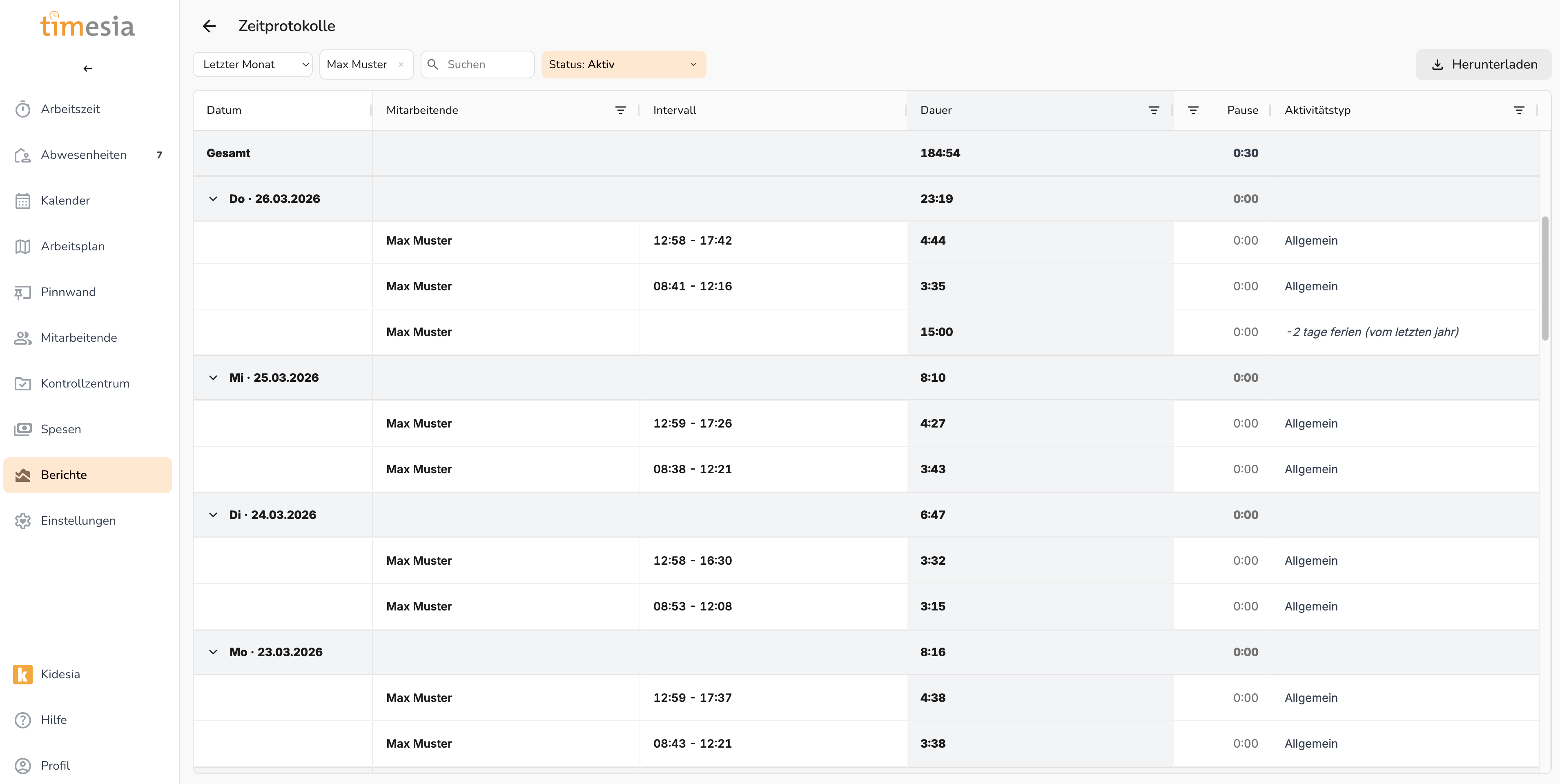Screen dimensions: 1560x784
Task: Collapse the Do · 26.03.2026 group
Action: (213, 198)
